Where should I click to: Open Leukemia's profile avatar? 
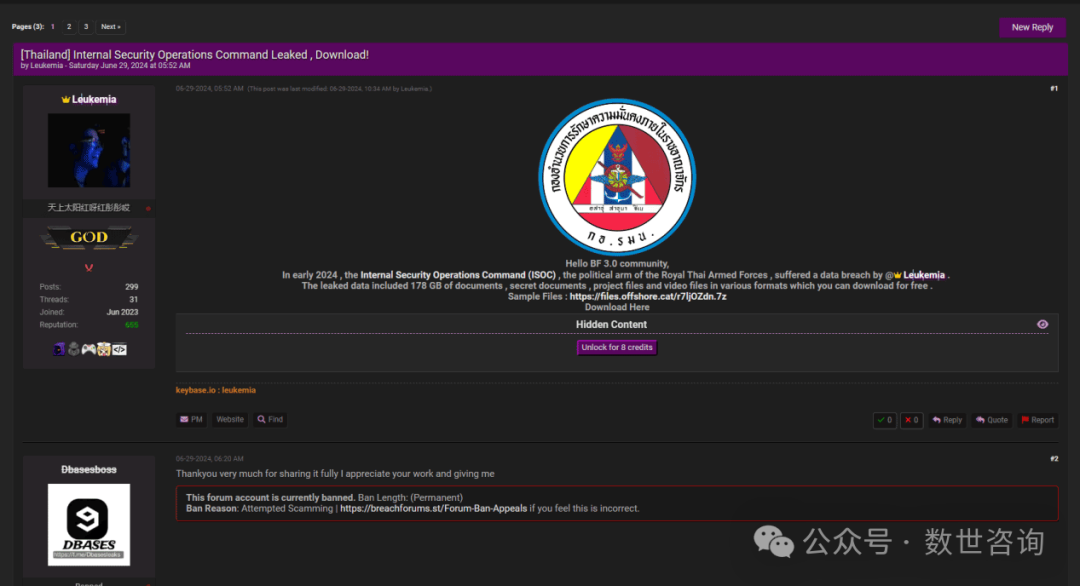(89, 150)
